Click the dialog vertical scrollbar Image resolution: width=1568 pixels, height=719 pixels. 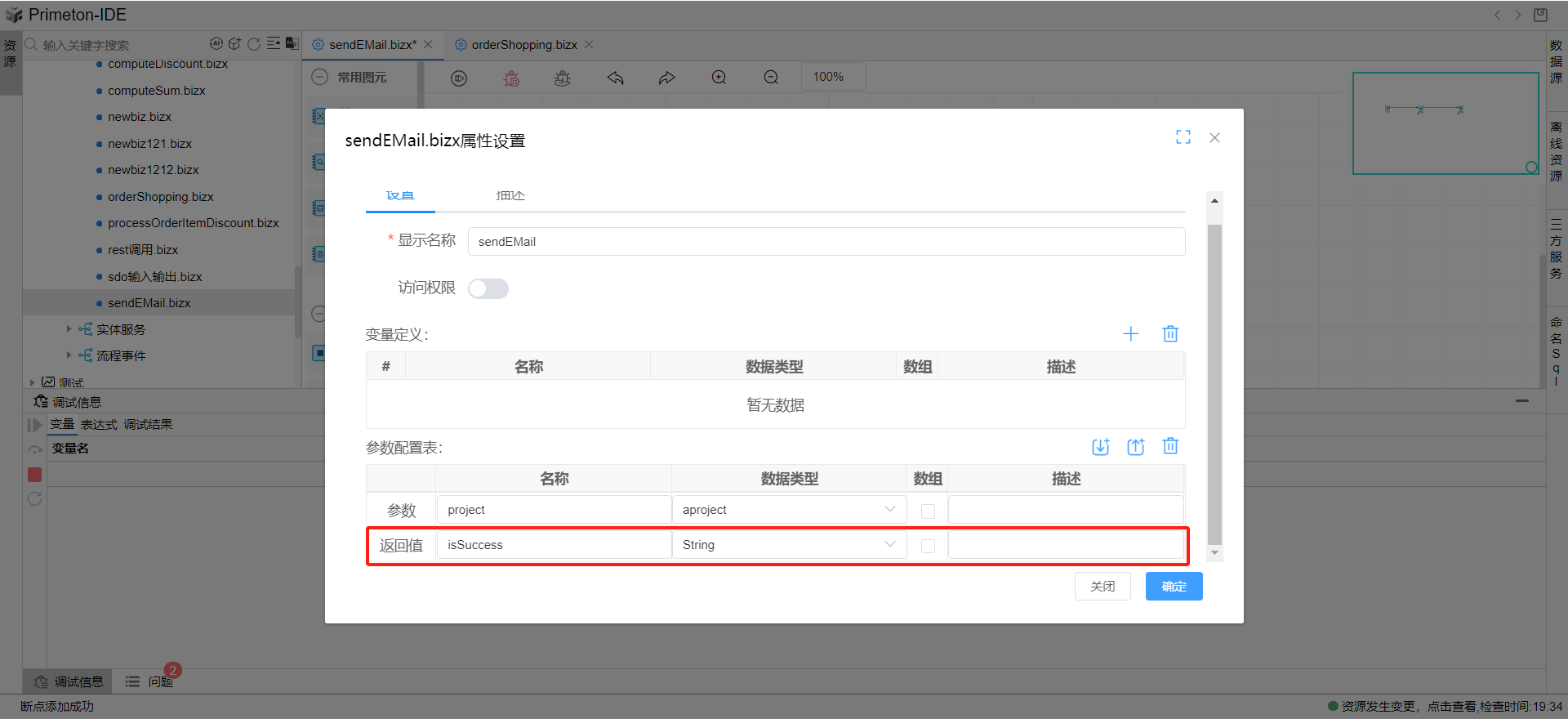(x=1214, y=384)
